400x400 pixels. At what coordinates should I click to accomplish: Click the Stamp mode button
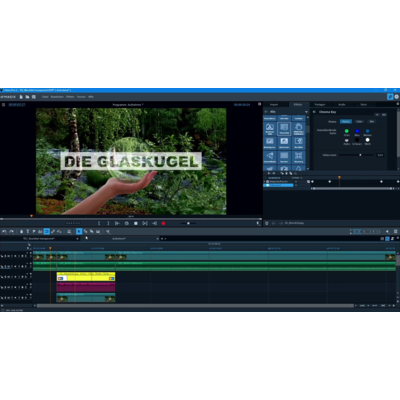pyautogui.click(x=346, y=121)
